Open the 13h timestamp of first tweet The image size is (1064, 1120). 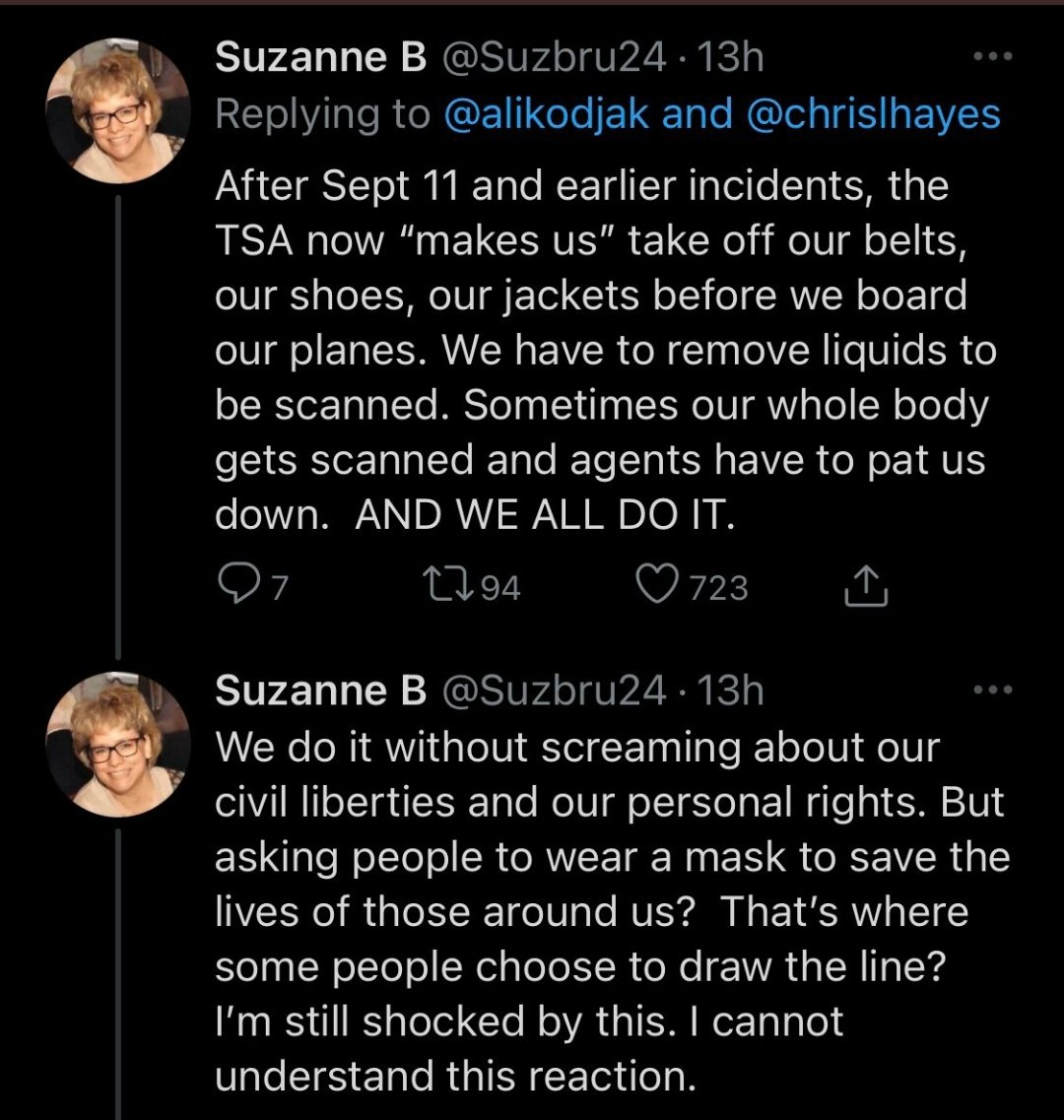pos(729,58)
